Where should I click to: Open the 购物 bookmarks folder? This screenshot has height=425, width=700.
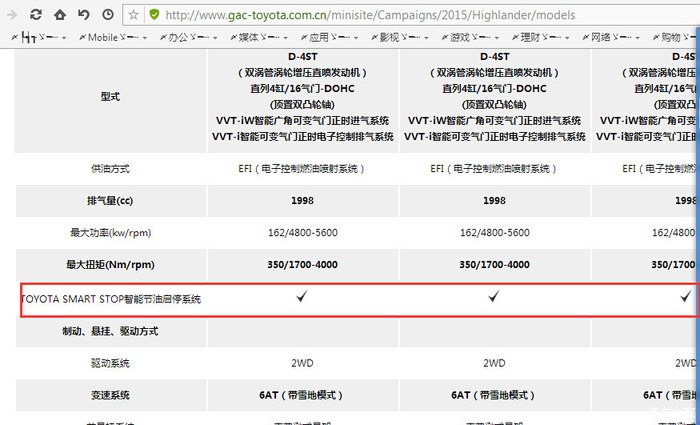coord(675,38)
